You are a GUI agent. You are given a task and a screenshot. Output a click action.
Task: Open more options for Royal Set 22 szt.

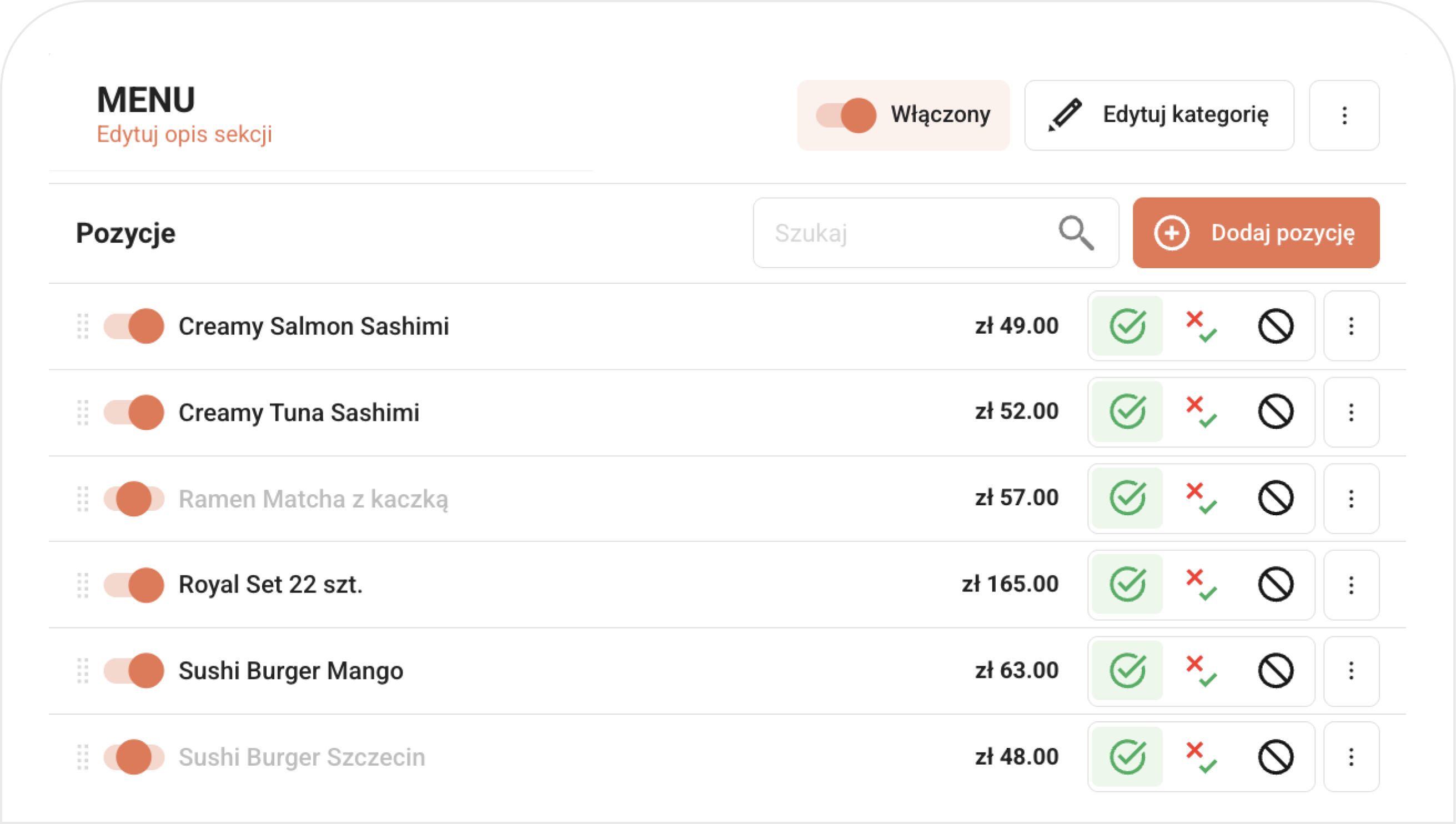tap(1351, 585)
